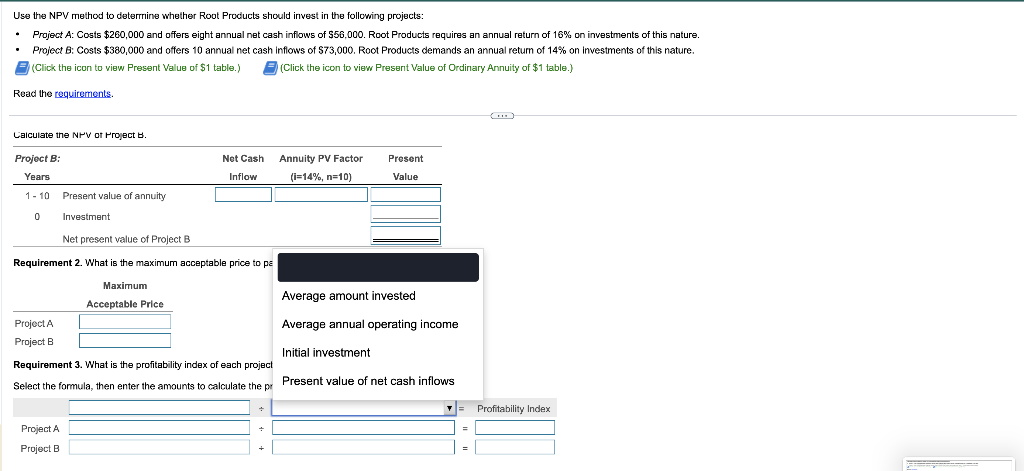Open the Present Value of Ordinary Annuity table link

pyautogui.click(x=426, y=68)
